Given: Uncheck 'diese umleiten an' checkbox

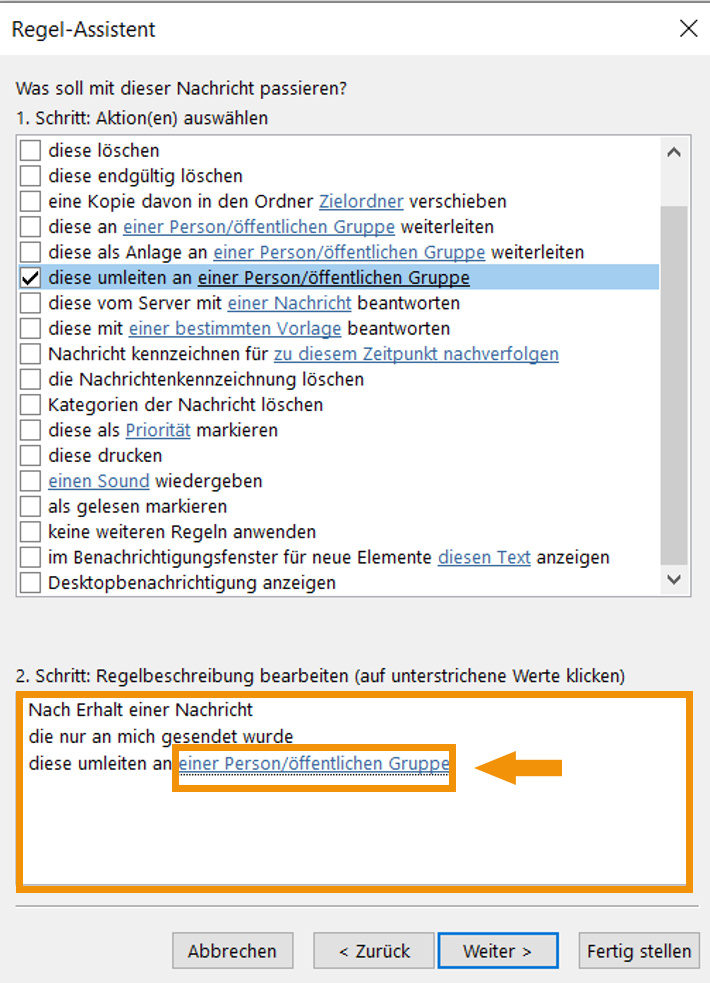Looking at the screenshot, I should (30, 278).
